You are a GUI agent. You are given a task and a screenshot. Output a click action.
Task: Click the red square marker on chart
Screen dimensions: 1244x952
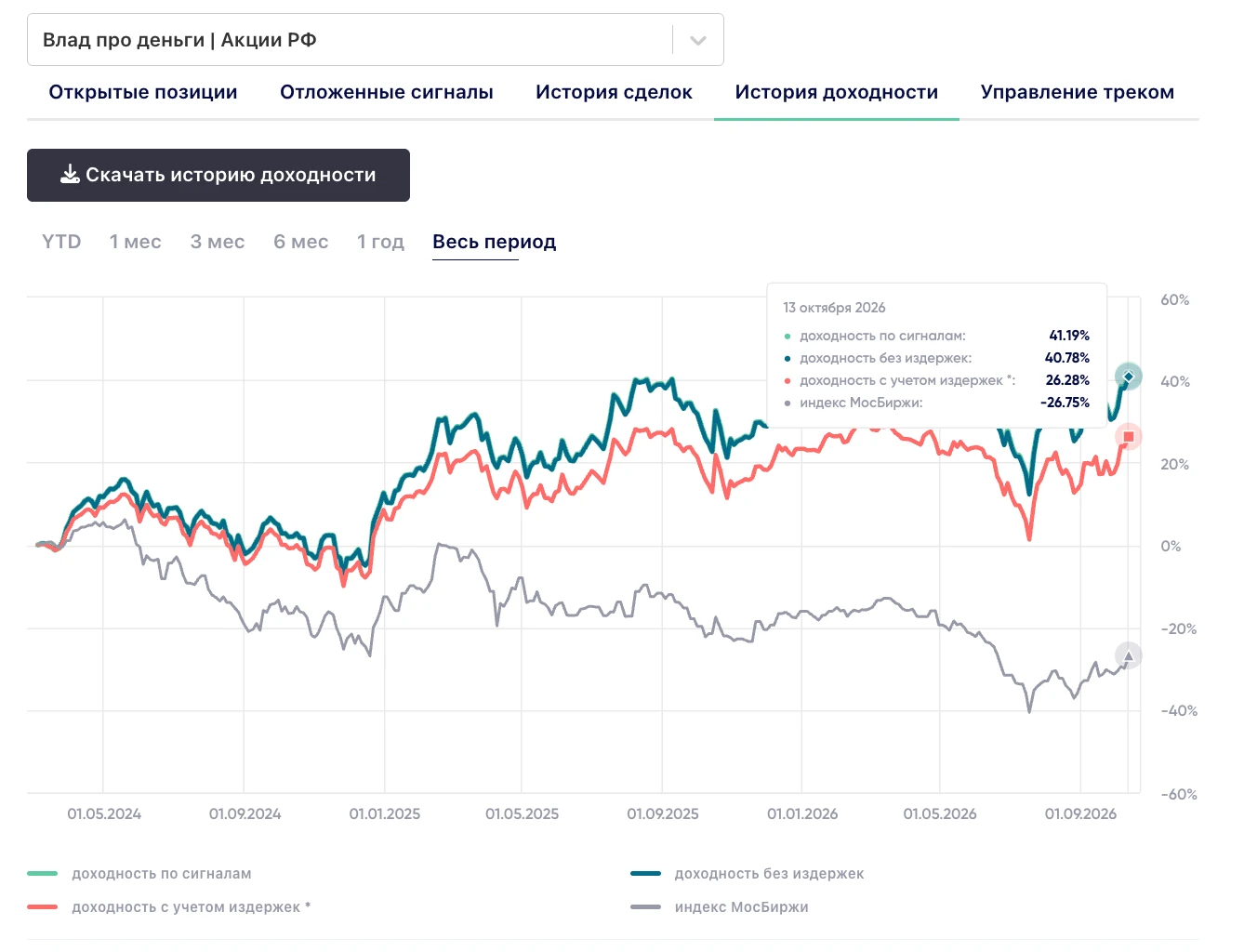[1129, 437]
